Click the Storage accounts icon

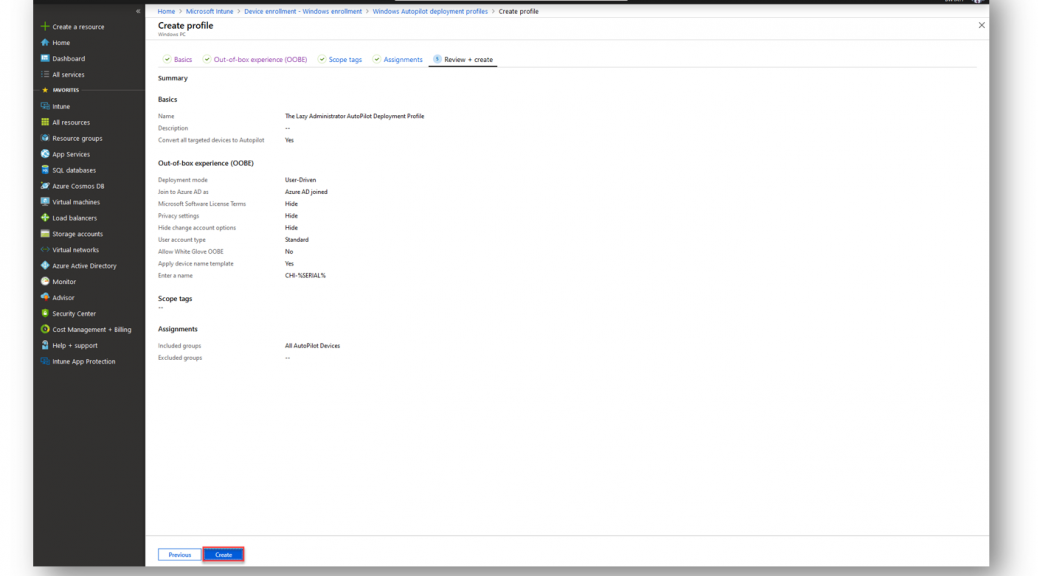pyautogui.click(x=45, y=234)
